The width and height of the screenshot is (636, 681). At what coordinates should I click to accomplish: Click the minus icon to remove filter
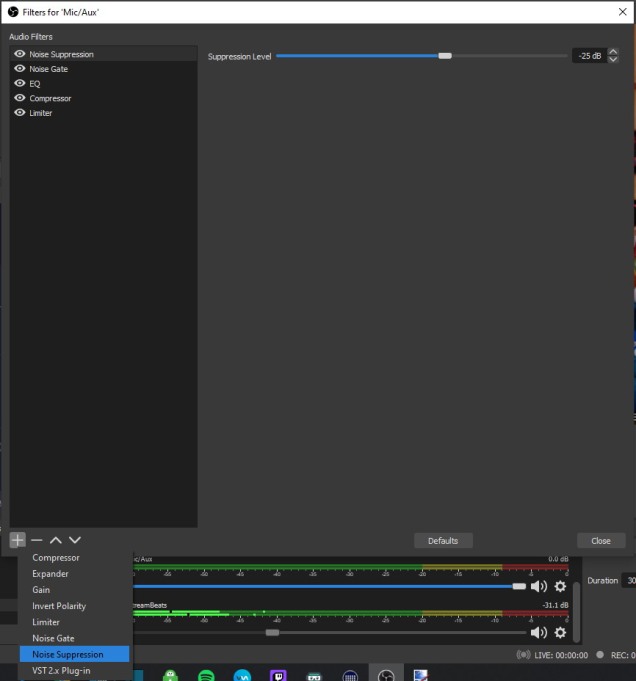click(x=37, y=540)
